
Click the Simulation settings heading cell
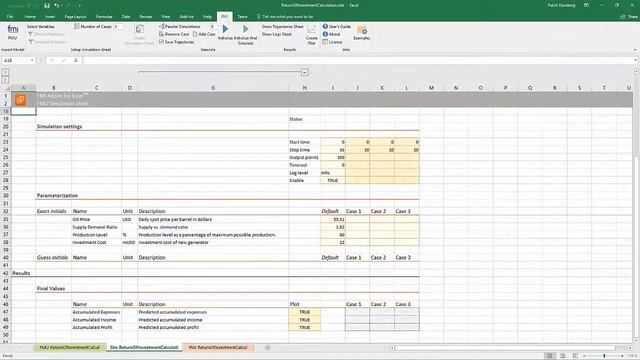point(60,127)
